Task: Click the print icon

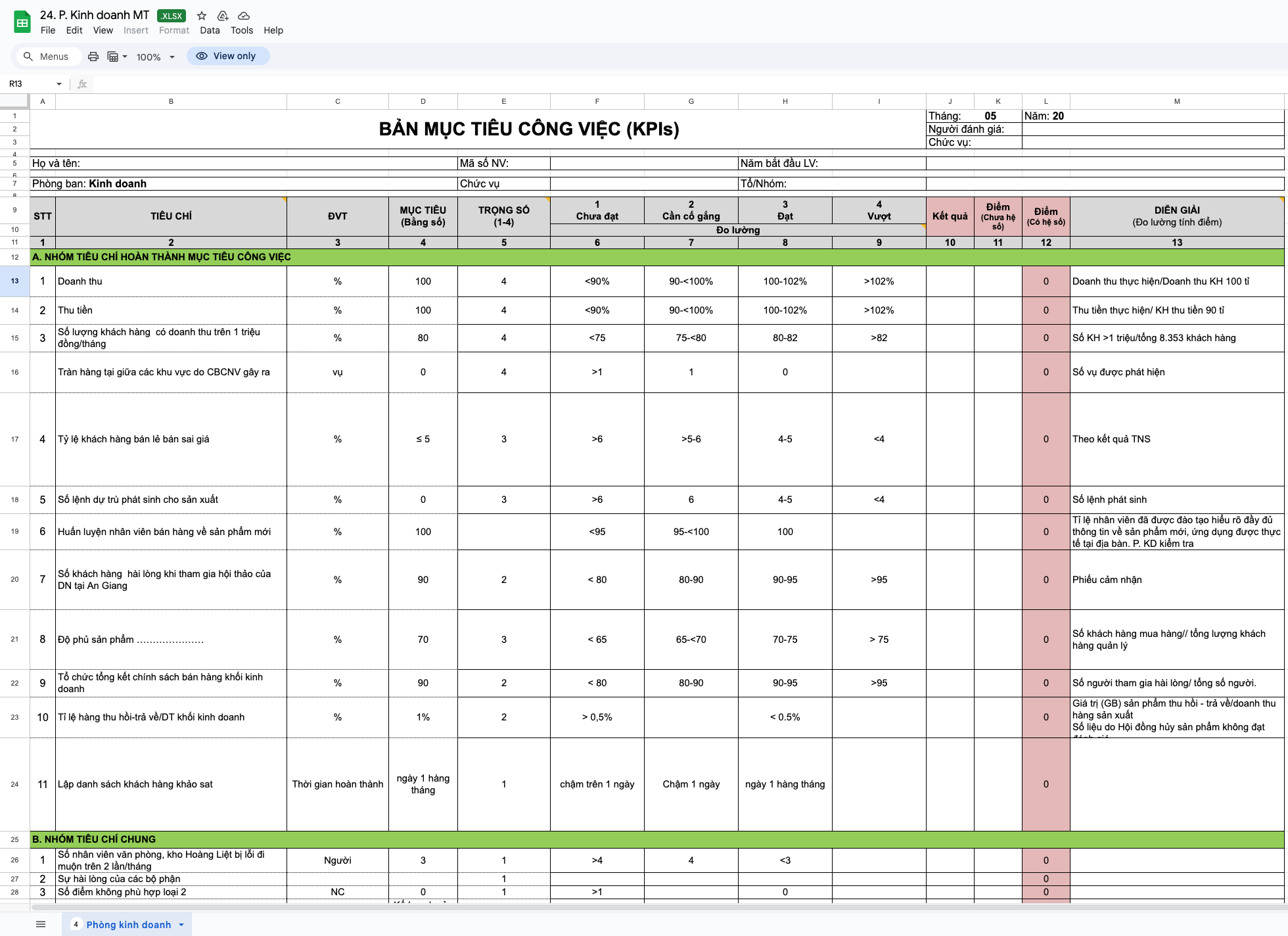Action: [x=93, y=57]
